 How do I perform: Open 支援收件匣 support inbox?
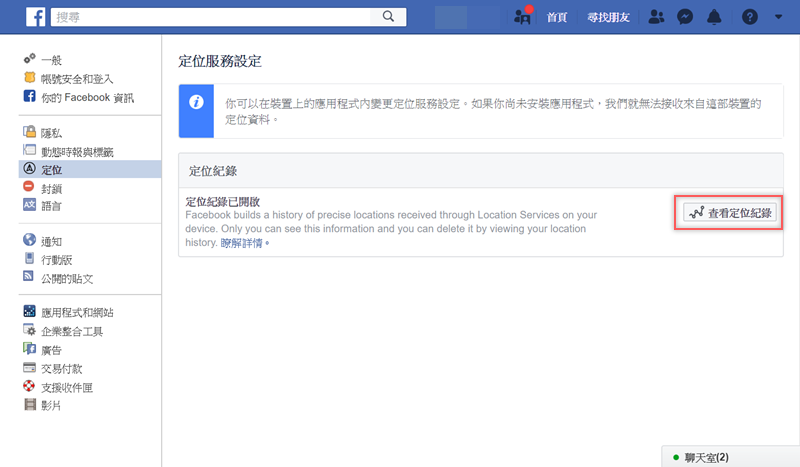[67, 387]
